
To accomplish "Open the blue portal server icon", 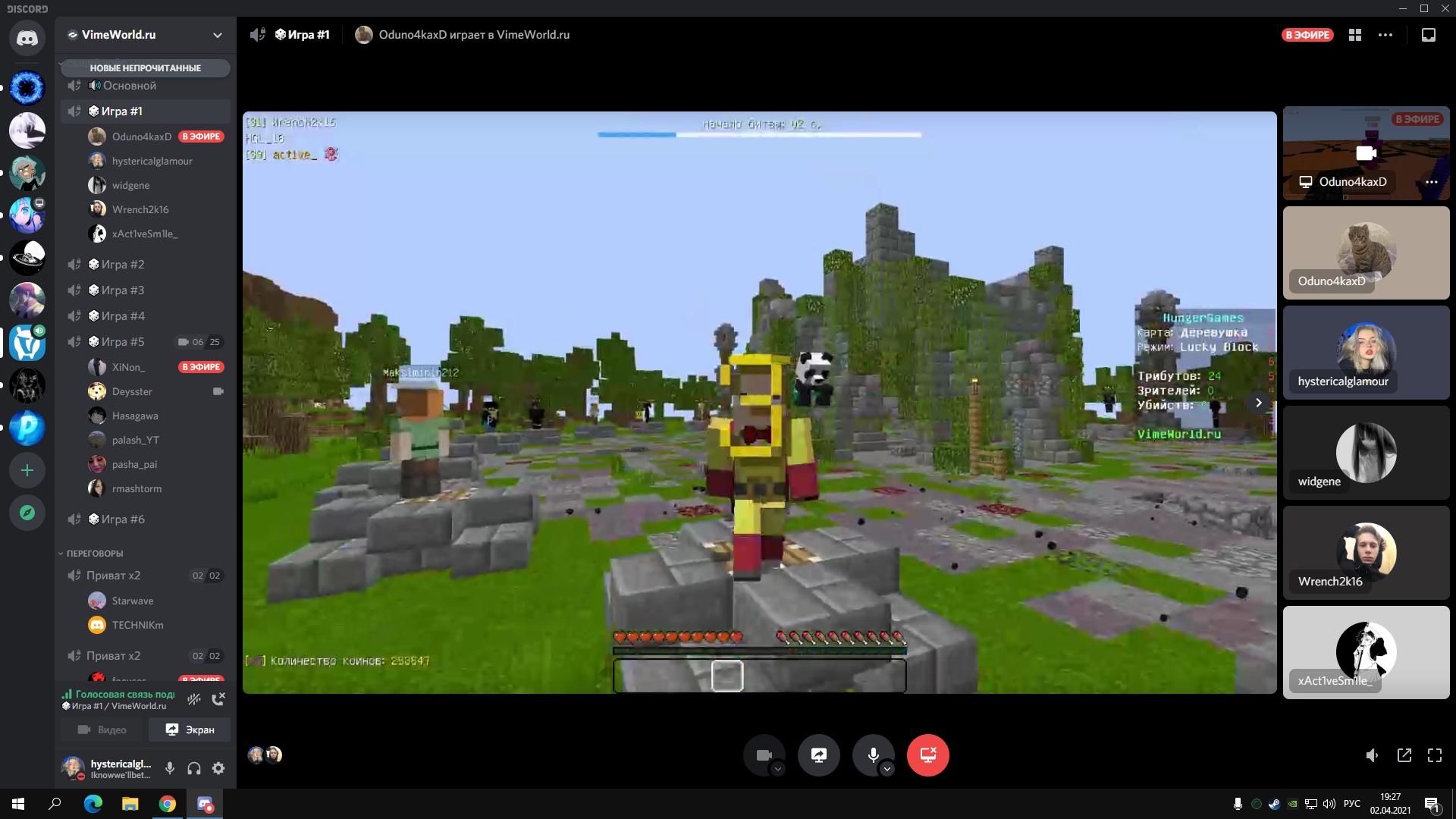I will [27, 88].
